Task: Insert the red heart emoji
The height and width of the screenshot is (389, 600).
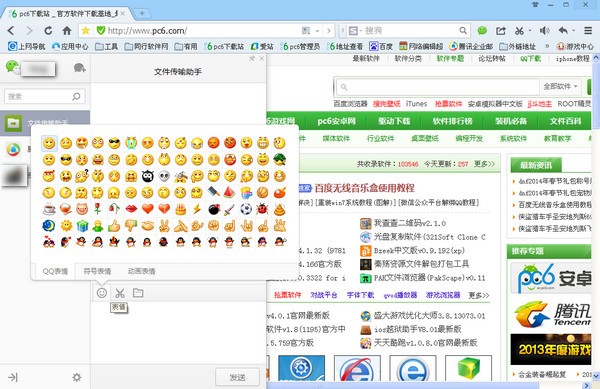Action: pos(148,209)
